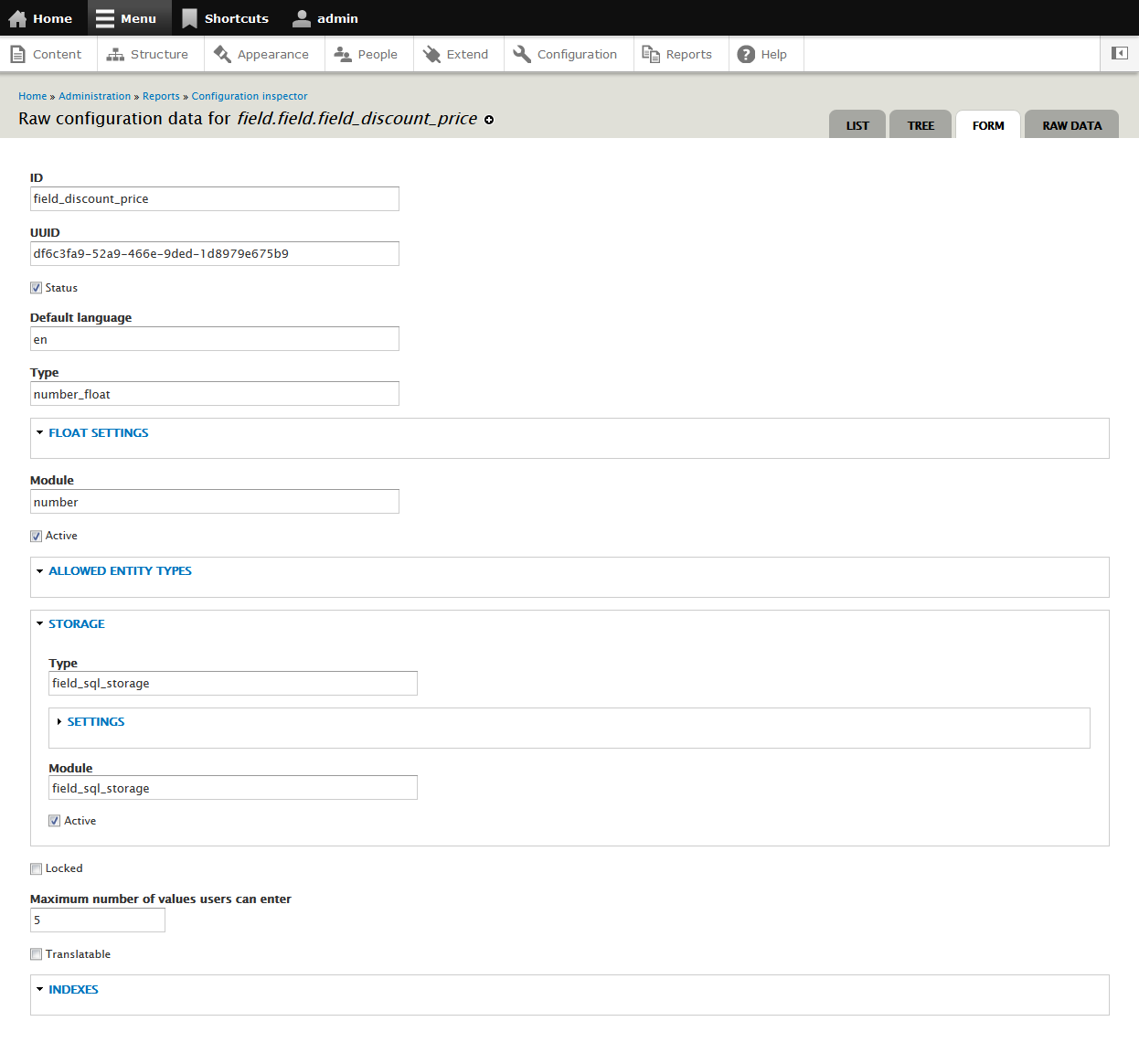
Task: Check the Translatable checkbox
Action: click(x=36, y=953)
